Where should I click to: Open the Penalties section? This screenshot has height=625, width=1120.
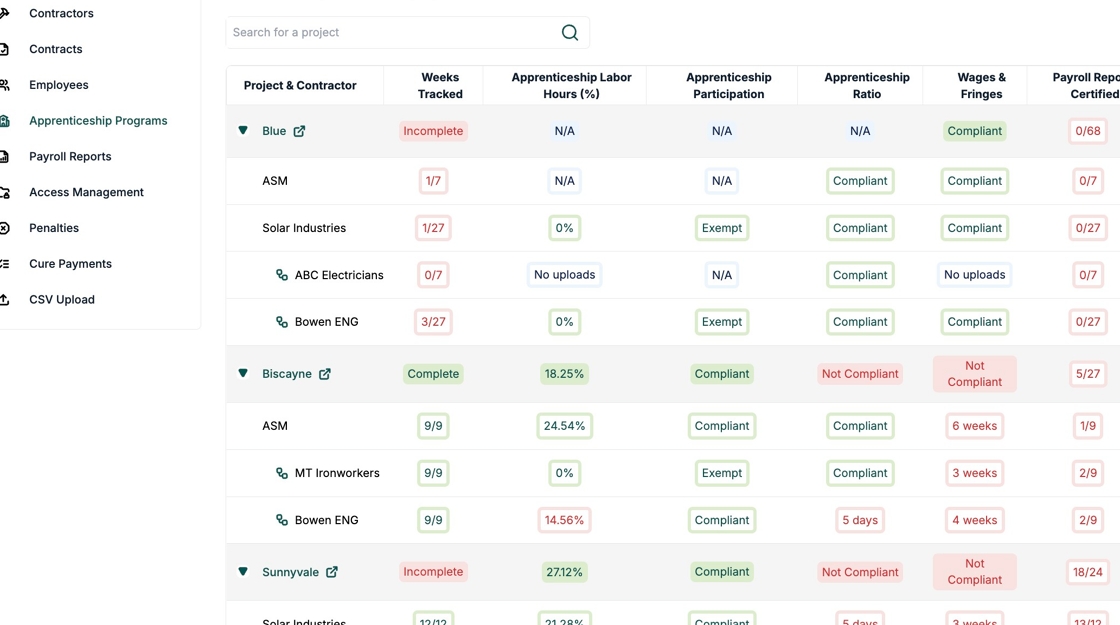pyautogui.click(x=54, y=228)
